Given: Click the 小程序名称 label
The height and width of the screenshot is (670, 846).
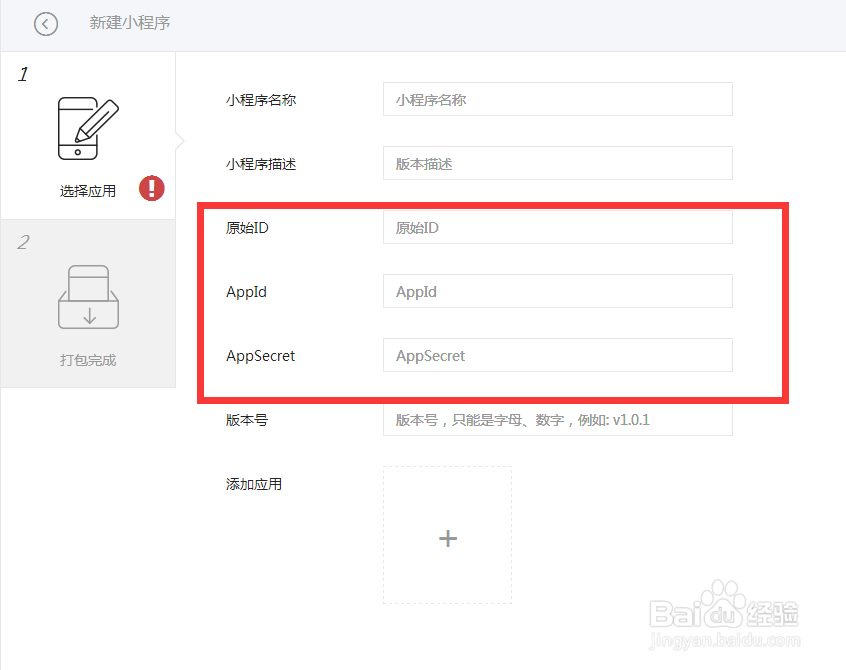Looking at the screenshot, I should tap(261, 100).
